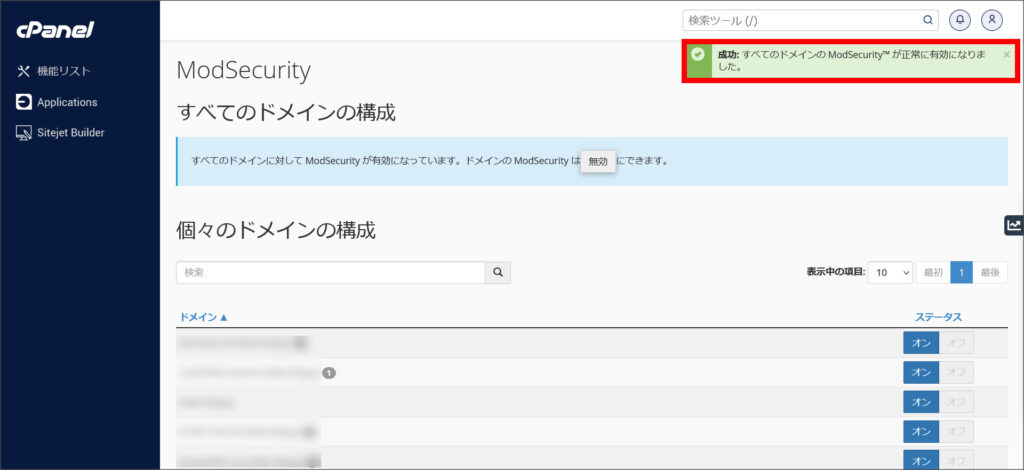Open the statistics chart side tab icon

[1014, 225]
